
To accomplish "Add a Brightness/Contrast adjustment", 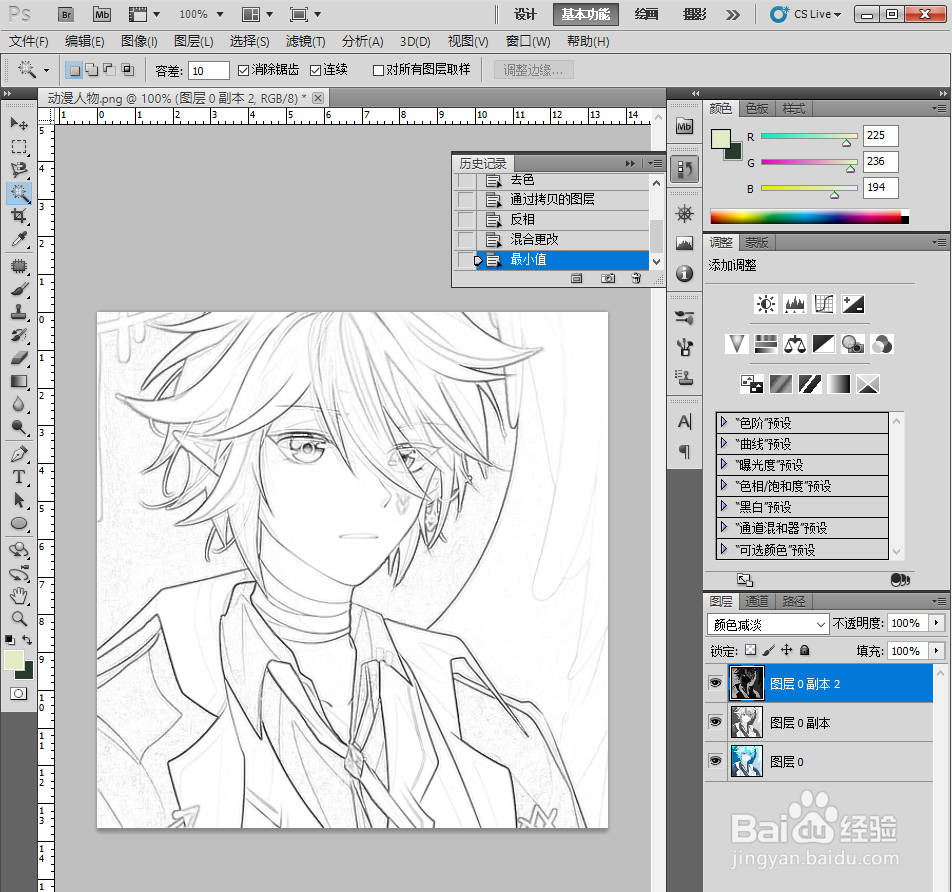I will coord(766,304).
